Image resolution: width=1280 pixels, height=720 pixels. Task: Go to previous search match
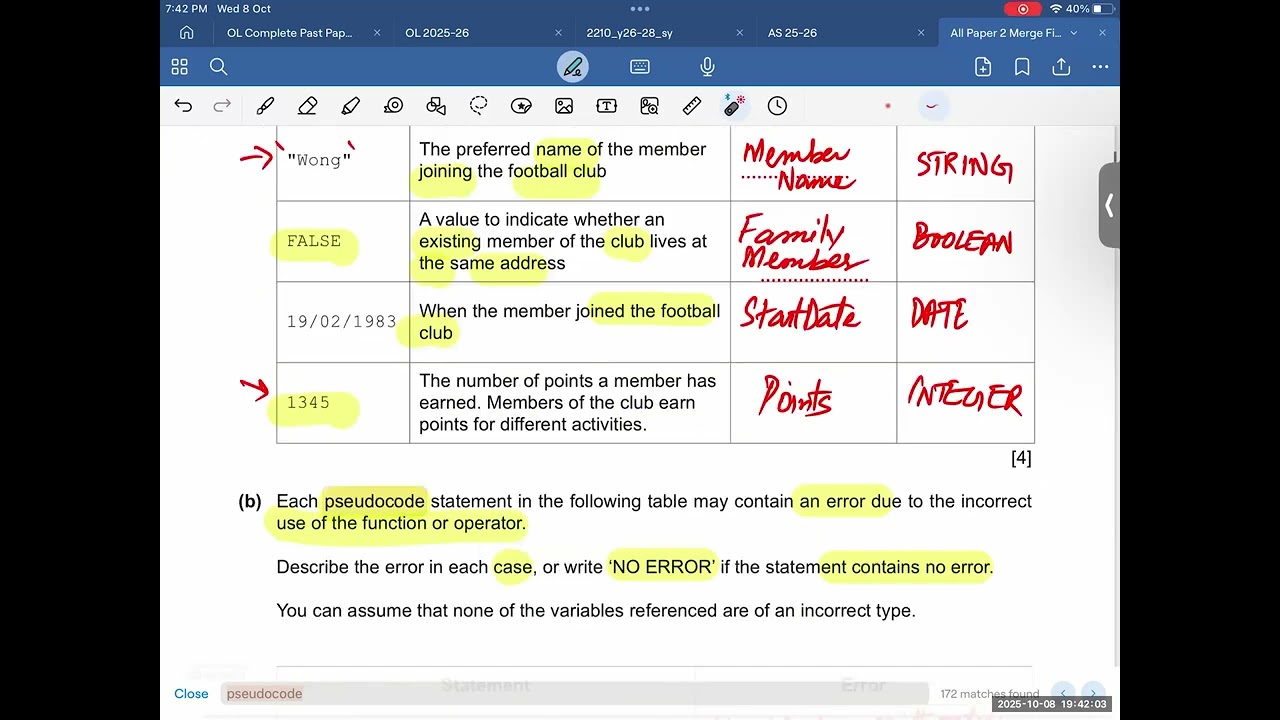(1064, 693)
